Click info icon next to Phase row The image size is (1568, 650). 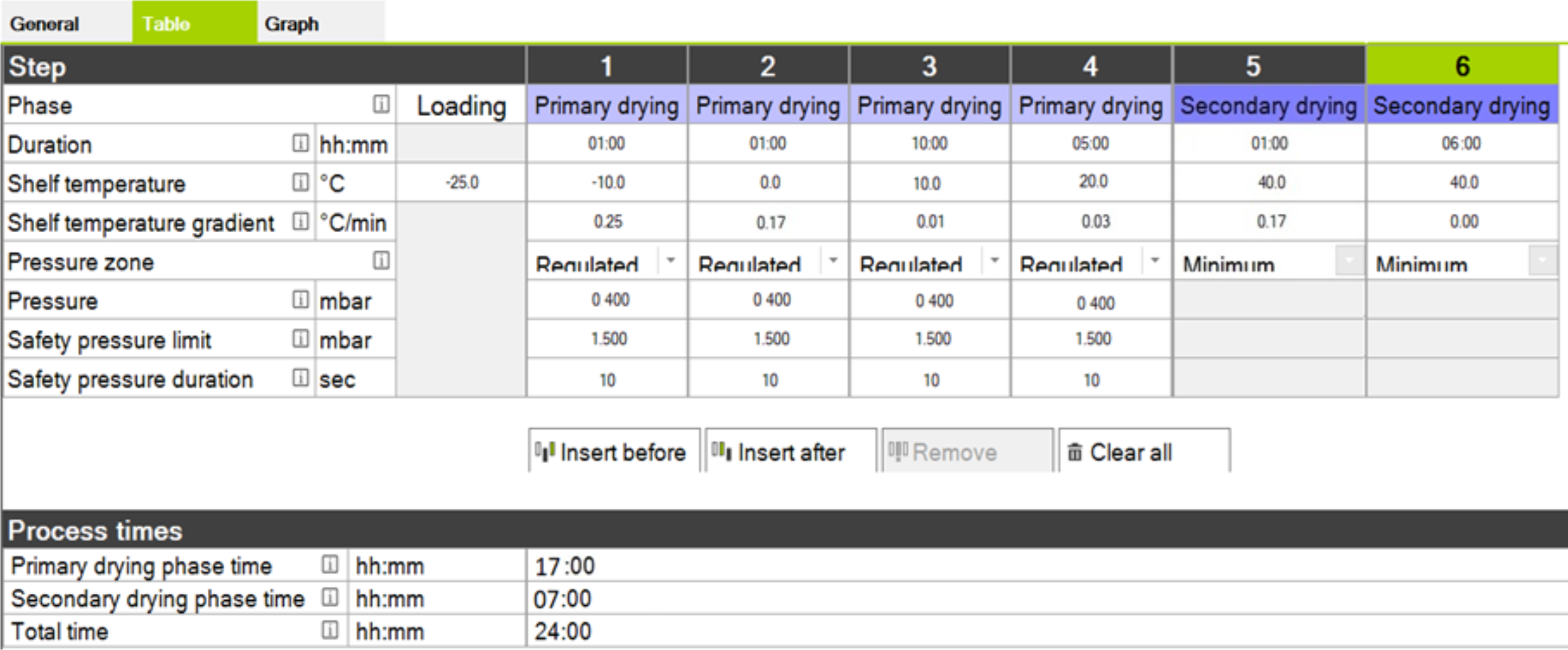click(381, 105)
